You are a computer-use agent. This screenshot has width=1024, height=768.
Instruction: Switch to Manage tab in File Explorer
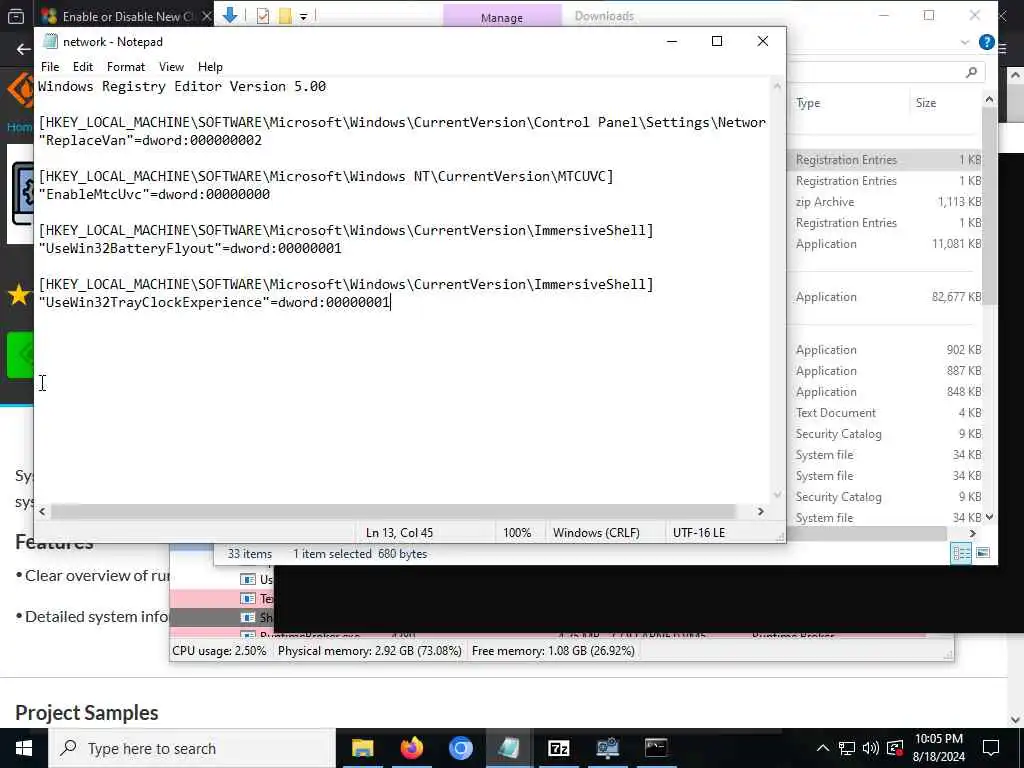tap(502, 17)
